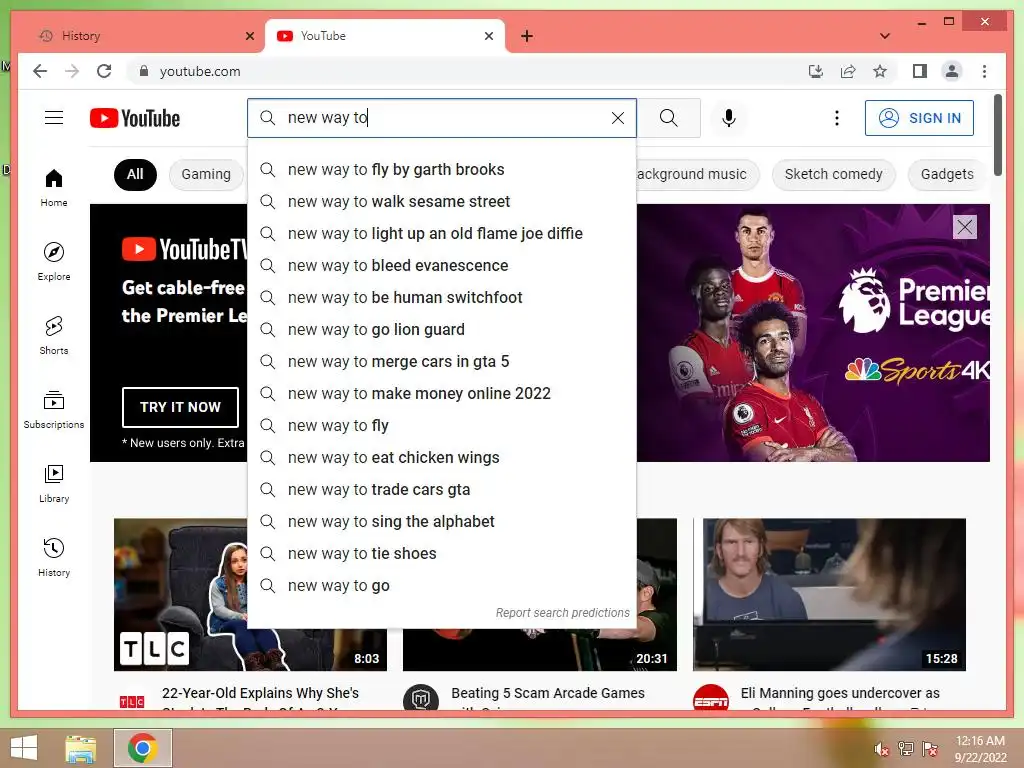
Task: Open the Windows Start button
Action: coord(24,748)
